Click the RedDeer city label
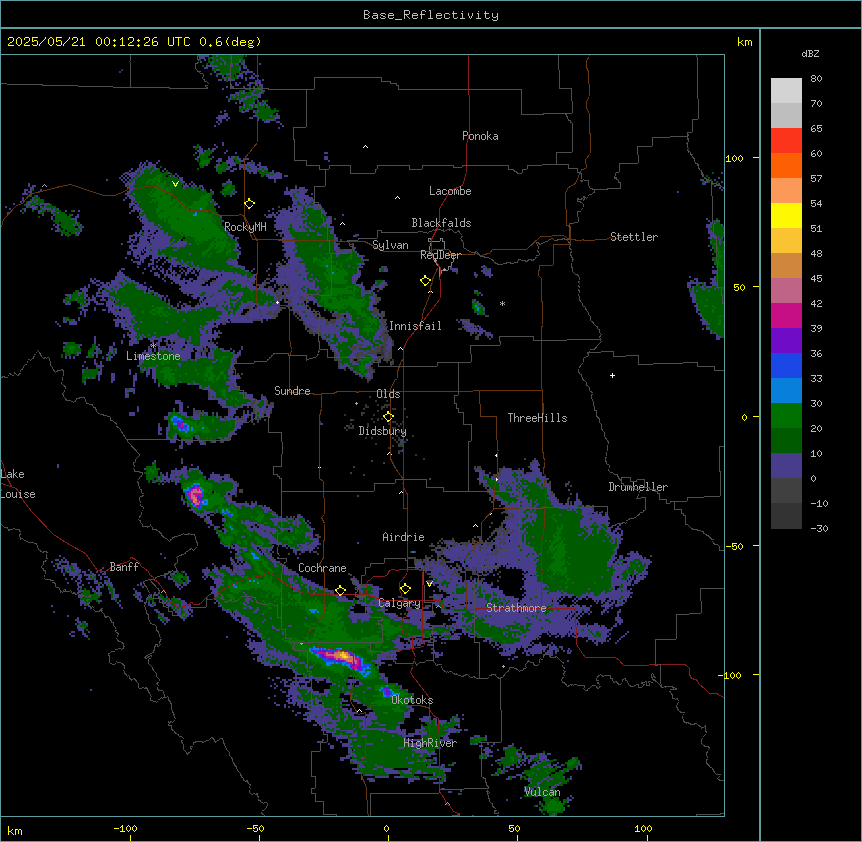 (440, 255)
